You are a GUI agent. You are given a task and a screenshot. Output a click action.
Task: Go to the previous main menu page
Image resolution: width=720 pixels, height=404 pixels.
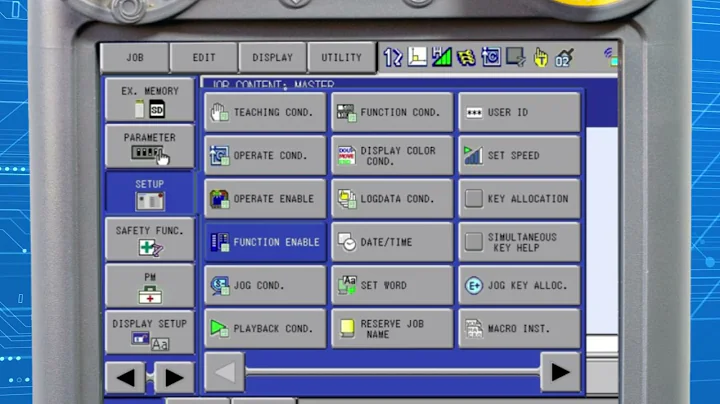(x=125, y=377)
